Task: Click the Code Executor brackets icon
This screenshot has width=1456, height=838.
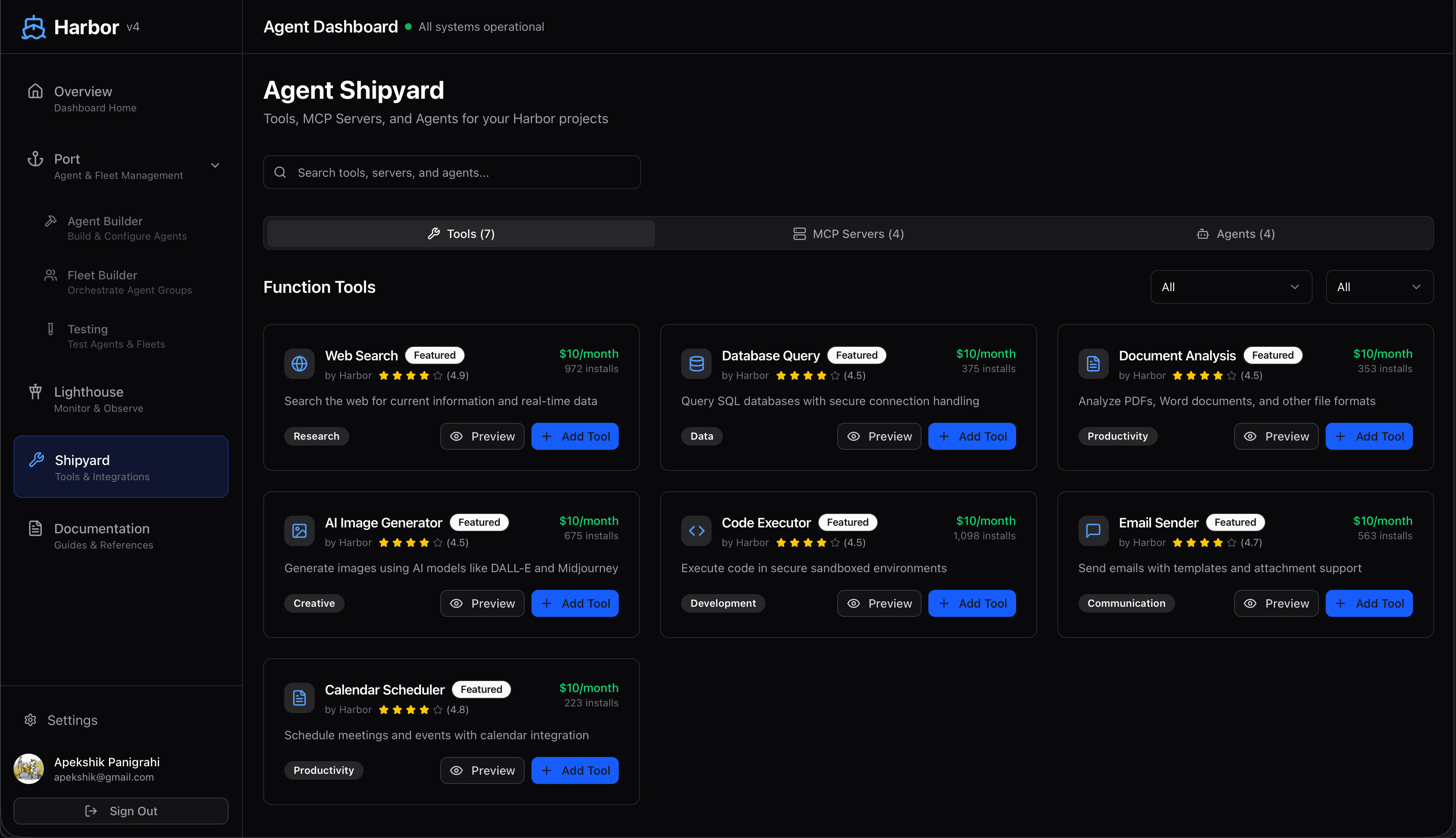Action: (696, 531)
